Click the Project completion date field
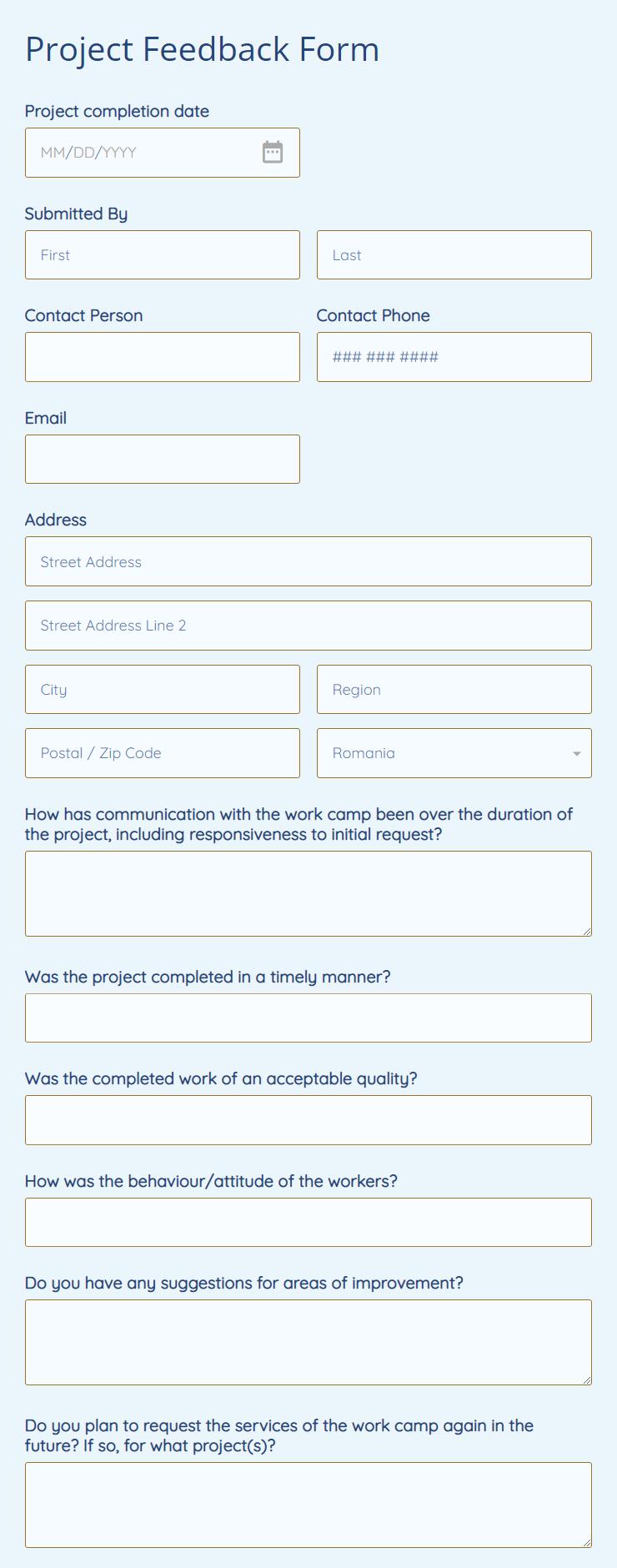Image resolution: width=617 pixels, height=1568 pixels. 142,153
